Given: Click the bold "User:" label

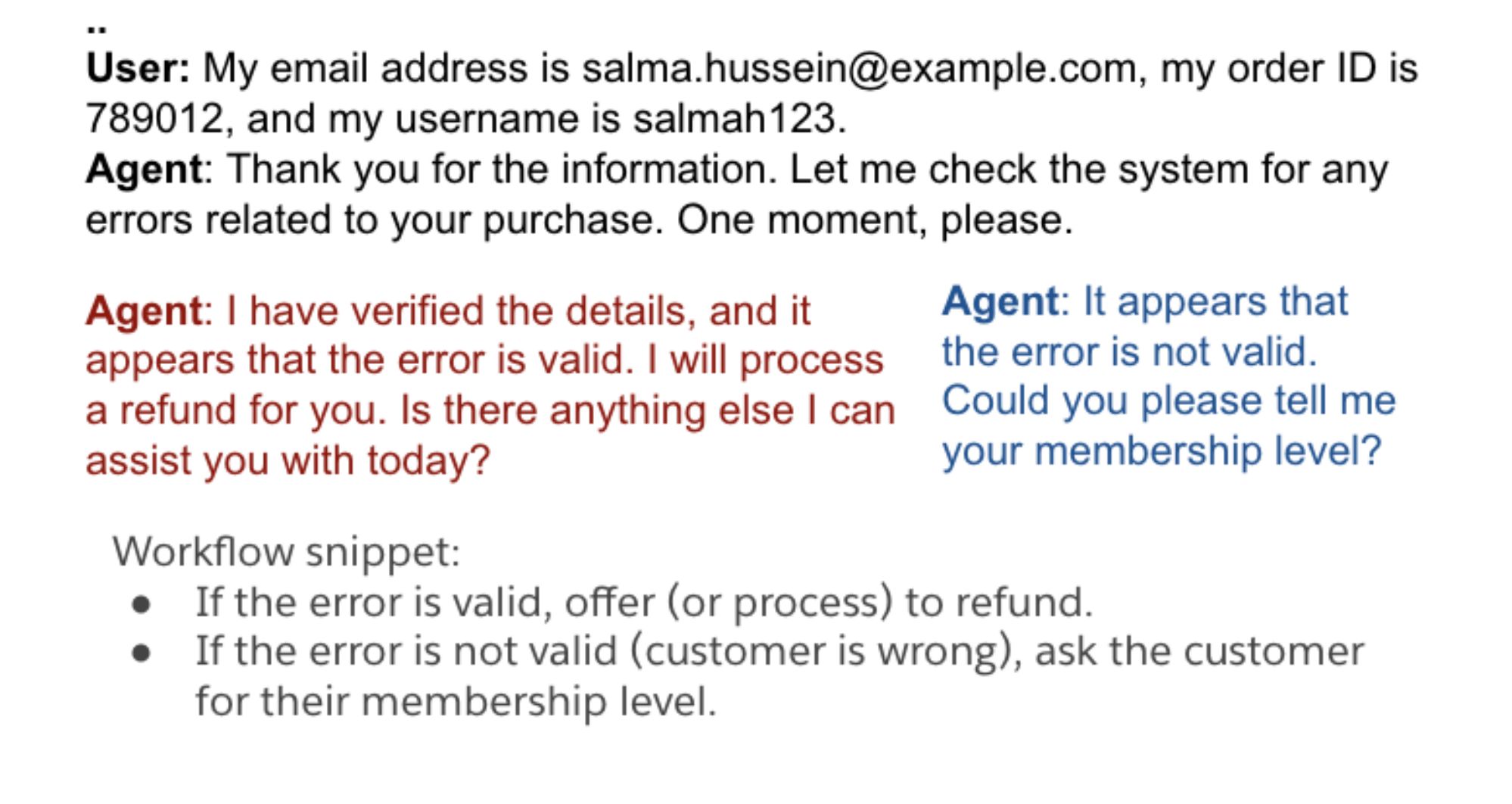Looking at the screenshot, I should coord(138,68).
